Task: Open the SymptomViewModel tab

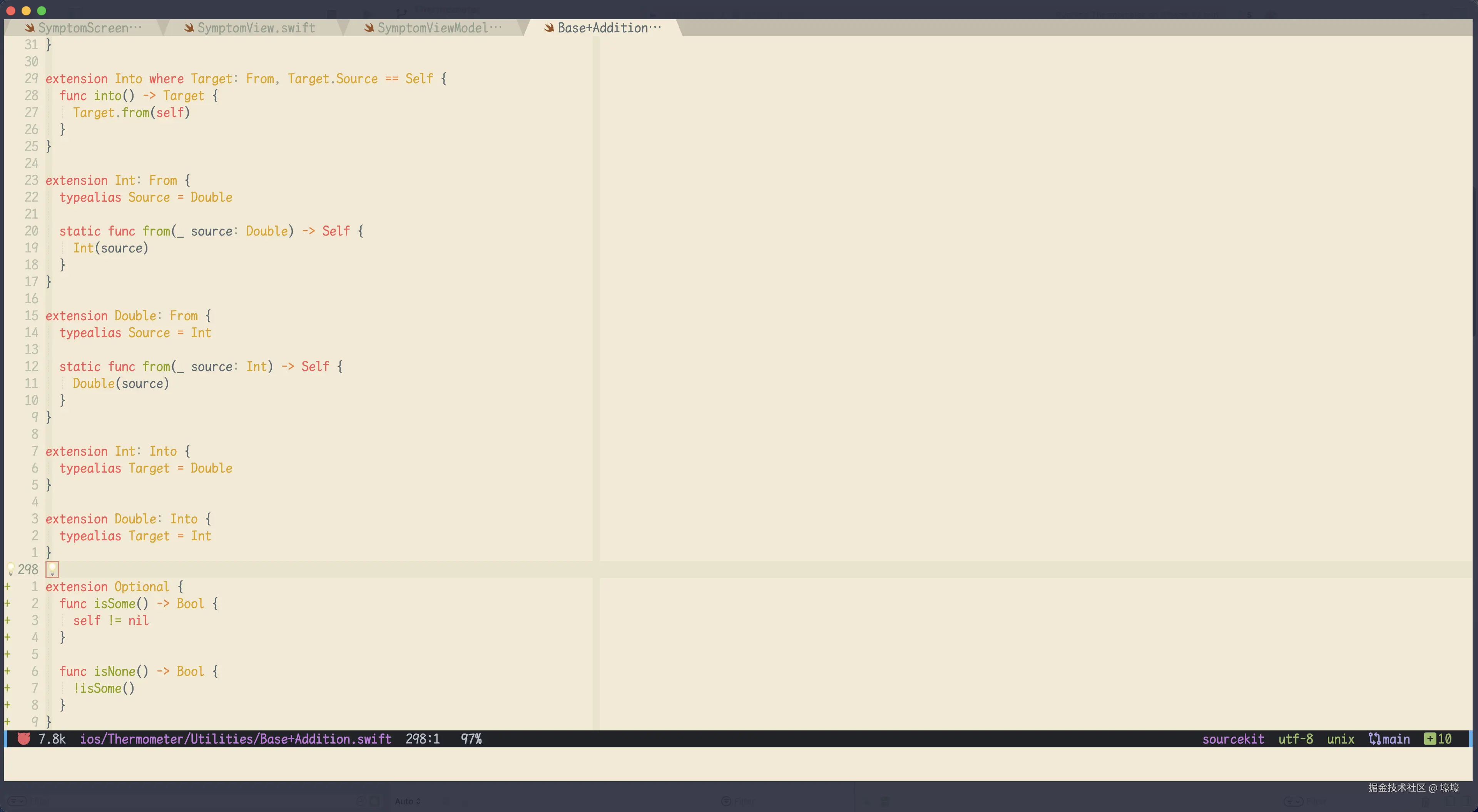Action: coord(439,28)
